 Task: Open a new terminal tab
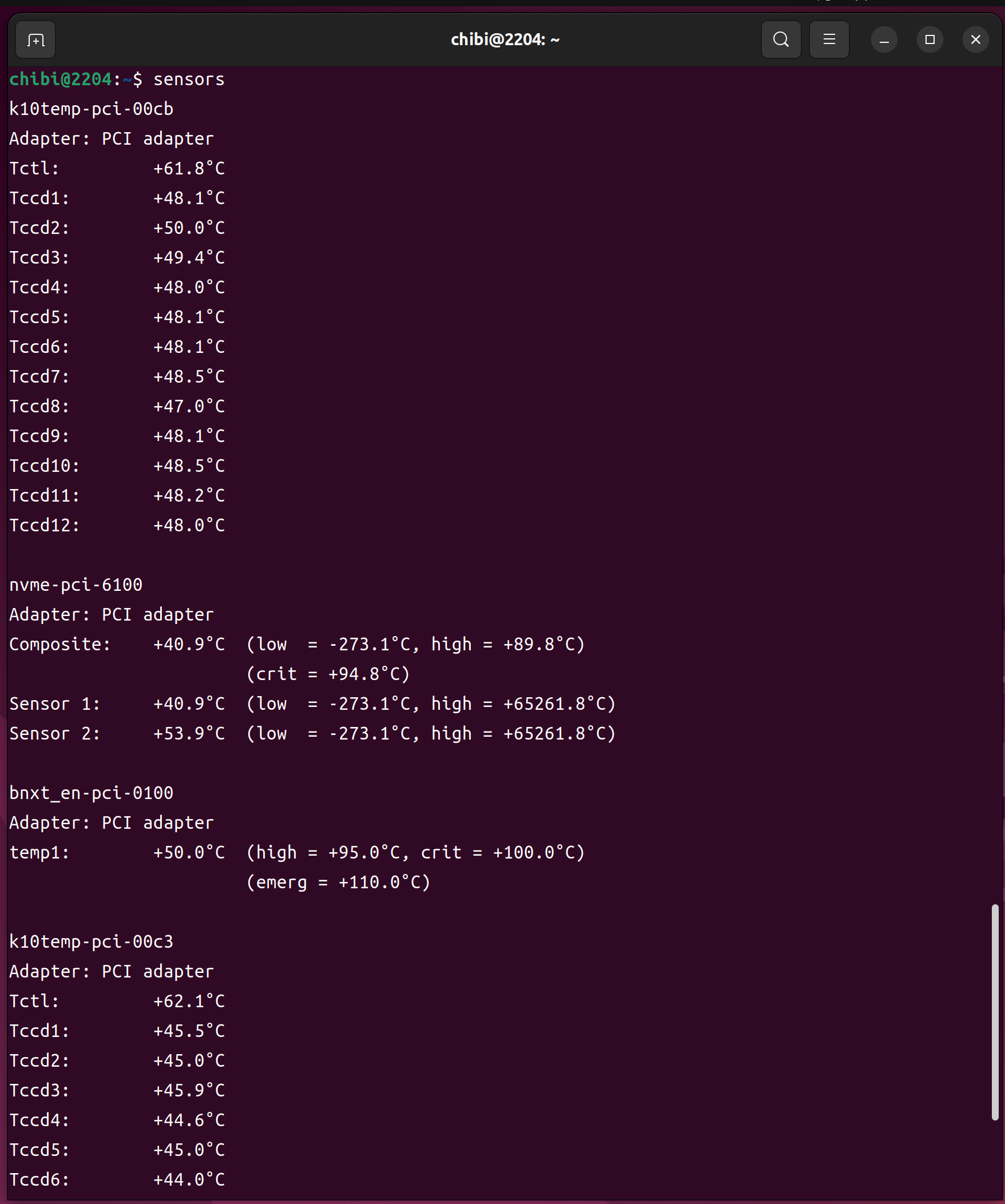35,40
